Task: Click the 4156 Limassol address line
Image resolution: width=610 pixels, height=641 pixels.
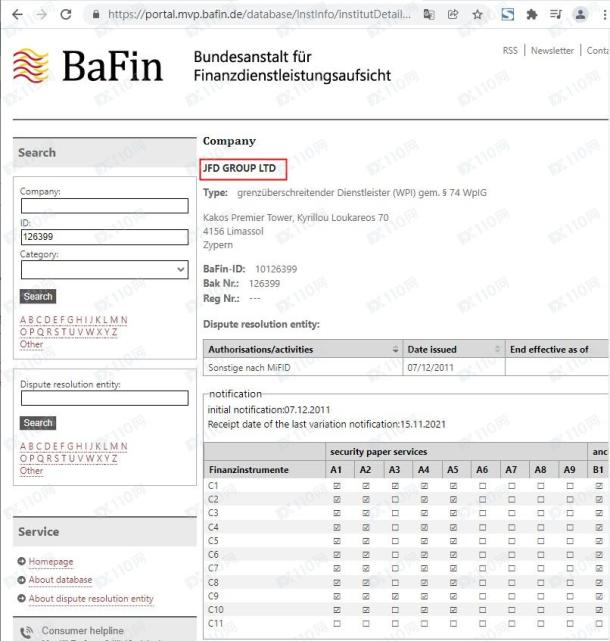Action: (233, 231)
